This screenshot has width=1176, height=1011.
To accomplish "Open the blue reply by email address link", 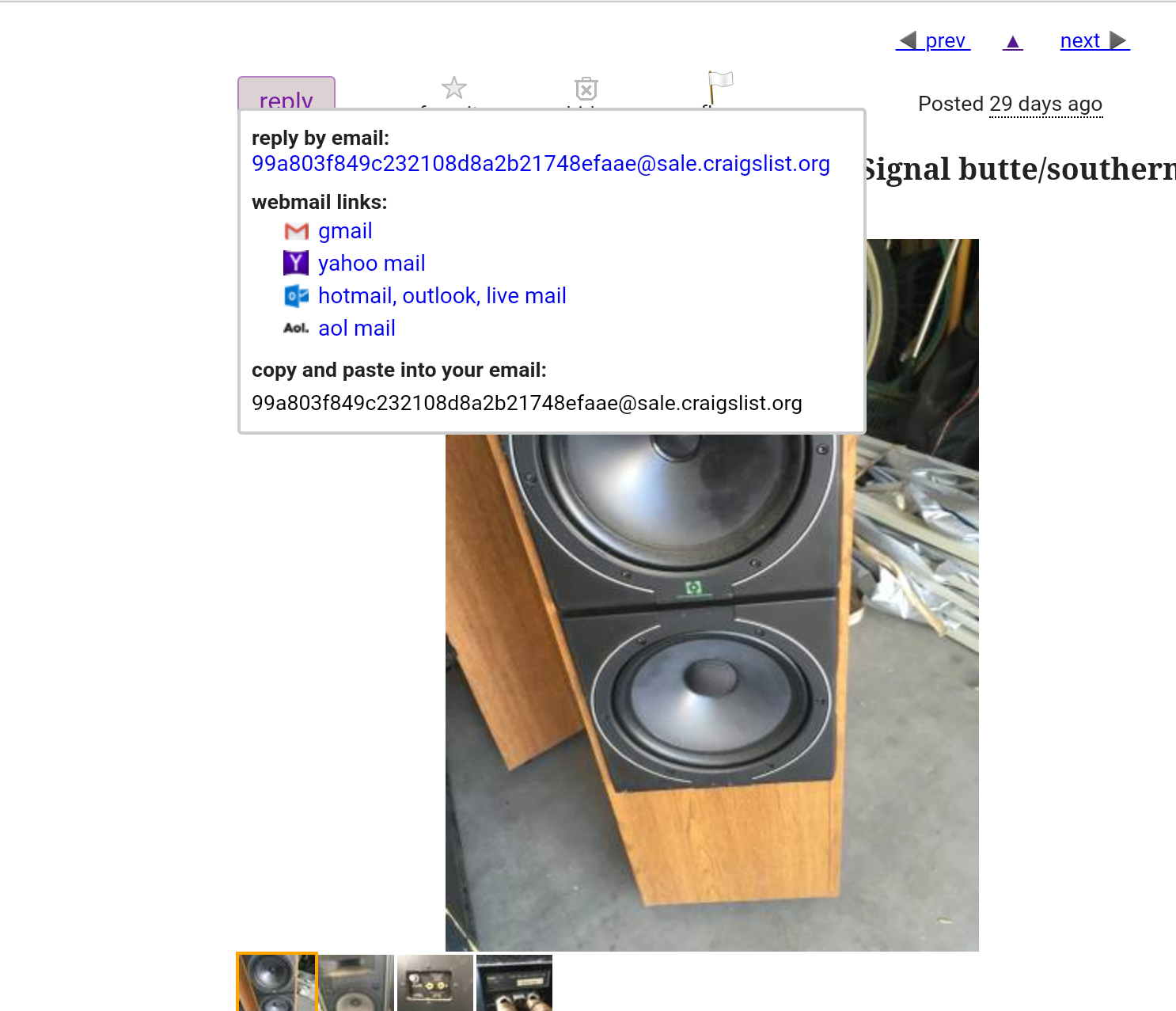I will (x=541, y=164).
